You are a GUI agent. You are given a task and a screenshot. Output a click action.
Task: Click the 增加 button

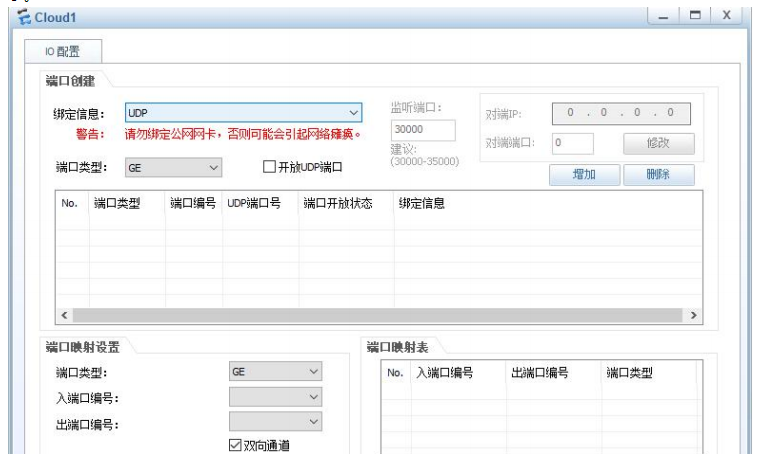[585, 175]
